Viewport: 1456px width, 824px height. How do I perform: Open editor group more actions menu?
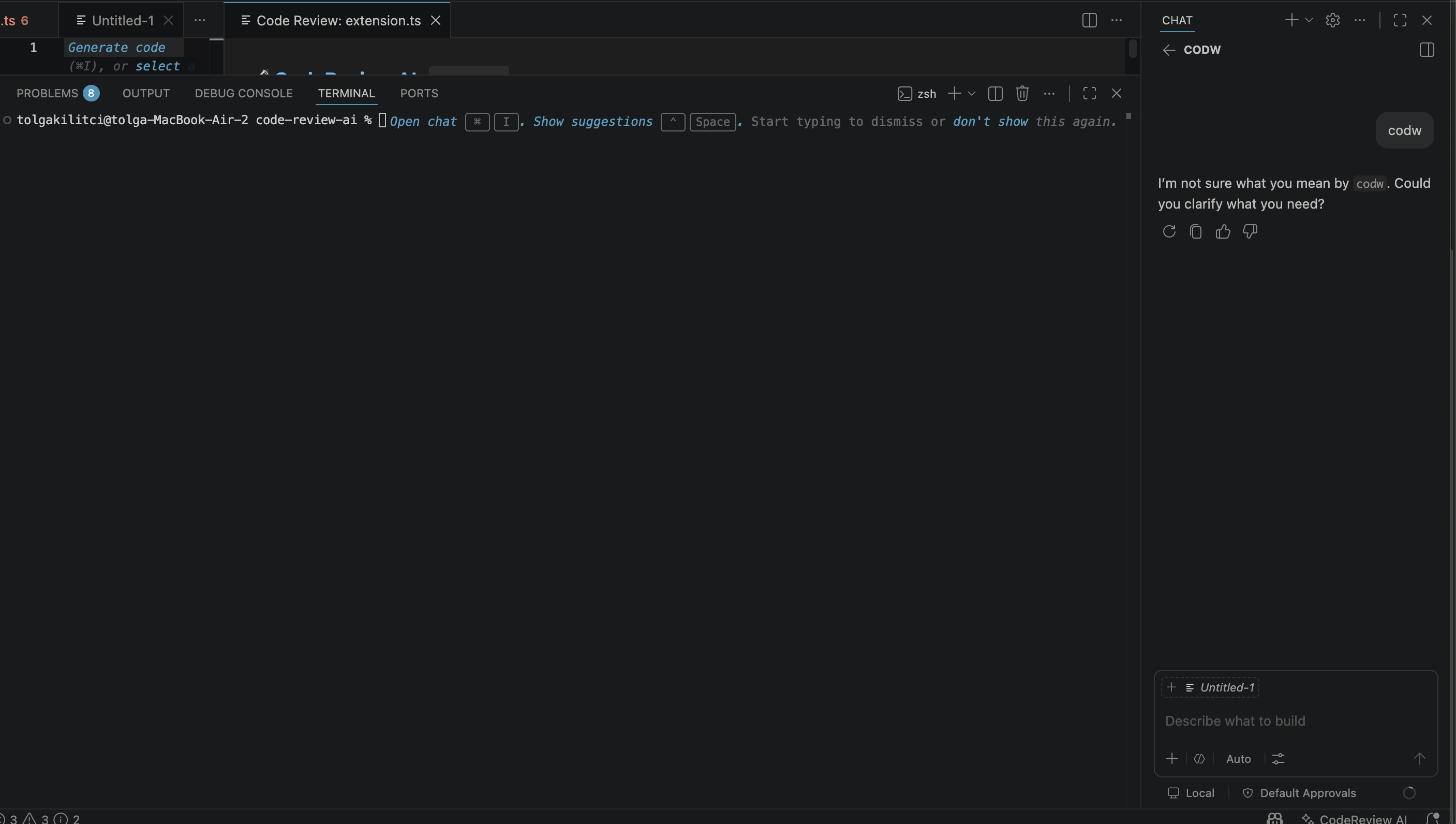point(1117,20)
